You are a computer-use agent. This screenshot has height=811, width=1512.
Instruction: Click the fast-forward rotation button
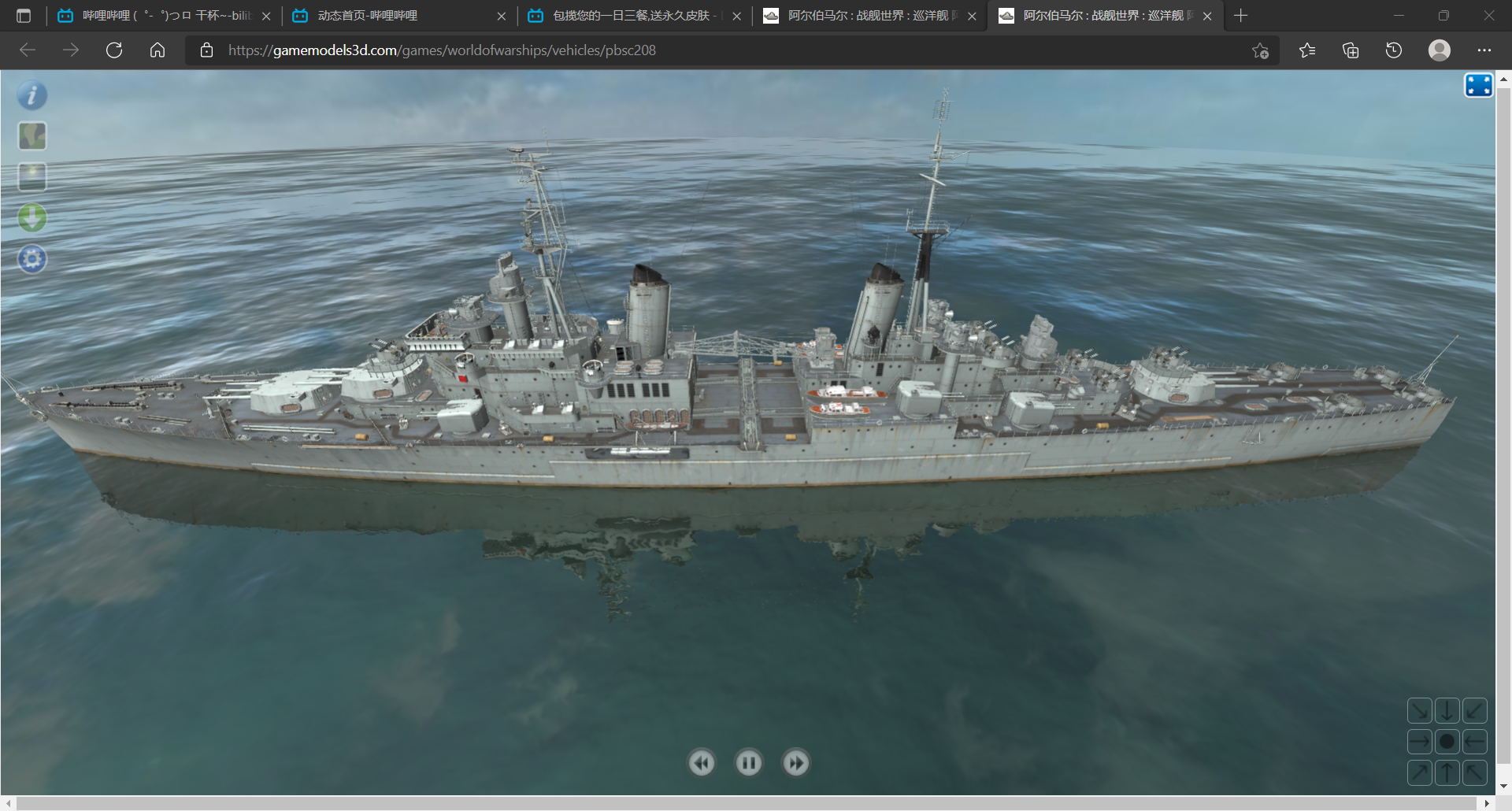click(x=795, y=763)
